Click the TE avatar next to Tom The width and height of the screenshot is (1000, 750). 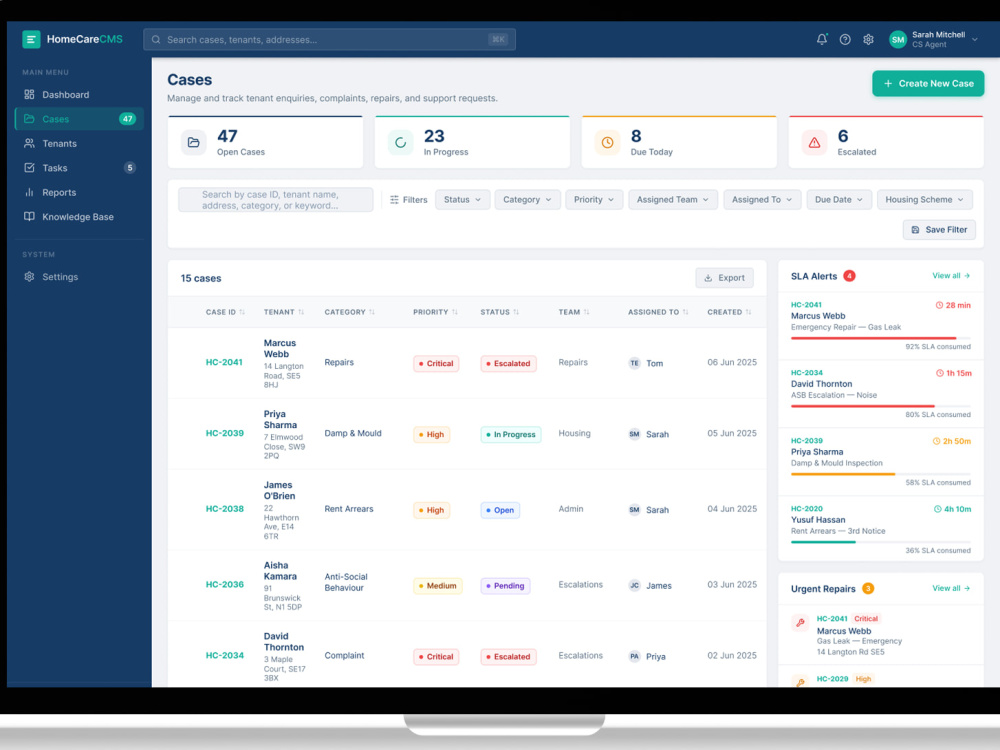[634, 363]
